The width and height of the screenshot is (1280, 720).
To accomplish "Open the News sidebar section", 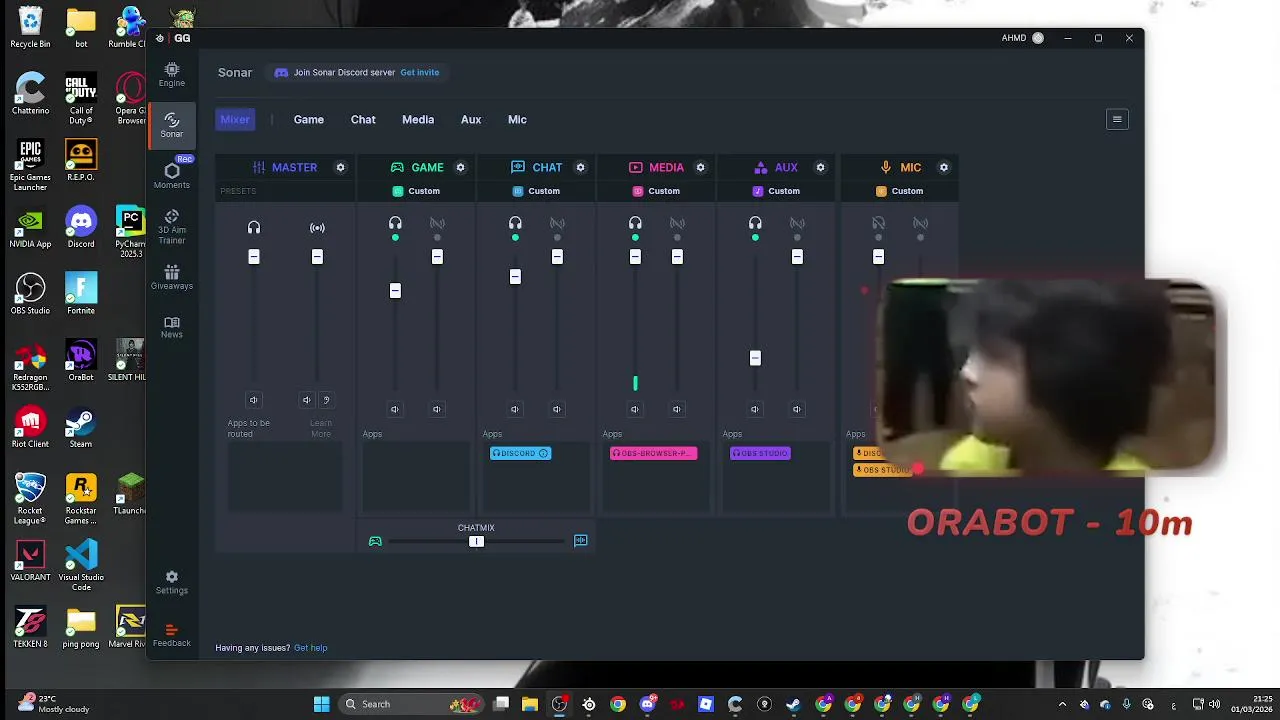I will [x=171, y=327].
